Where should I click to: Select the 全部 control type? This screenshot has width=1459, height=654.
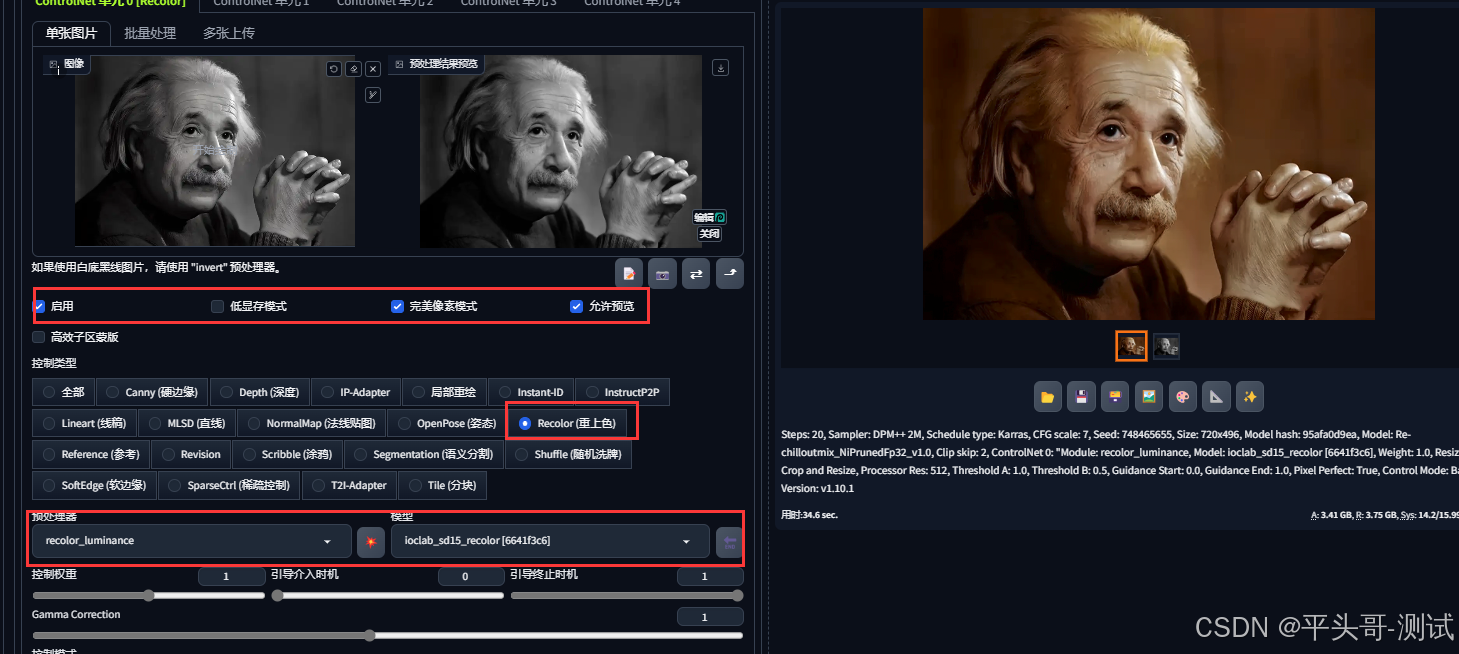63,393
